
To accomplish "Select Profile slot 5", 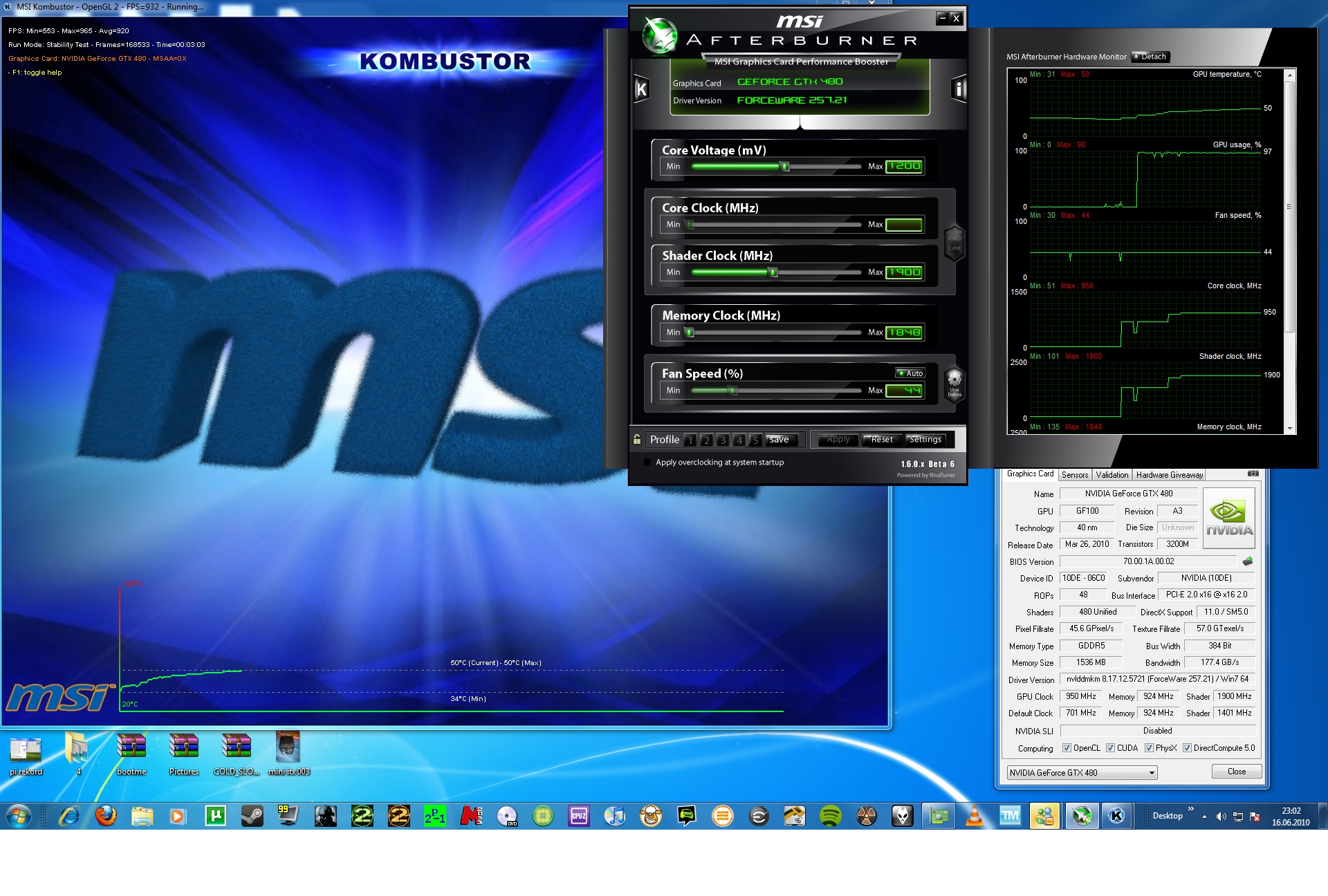I will [x=755, y=440].
